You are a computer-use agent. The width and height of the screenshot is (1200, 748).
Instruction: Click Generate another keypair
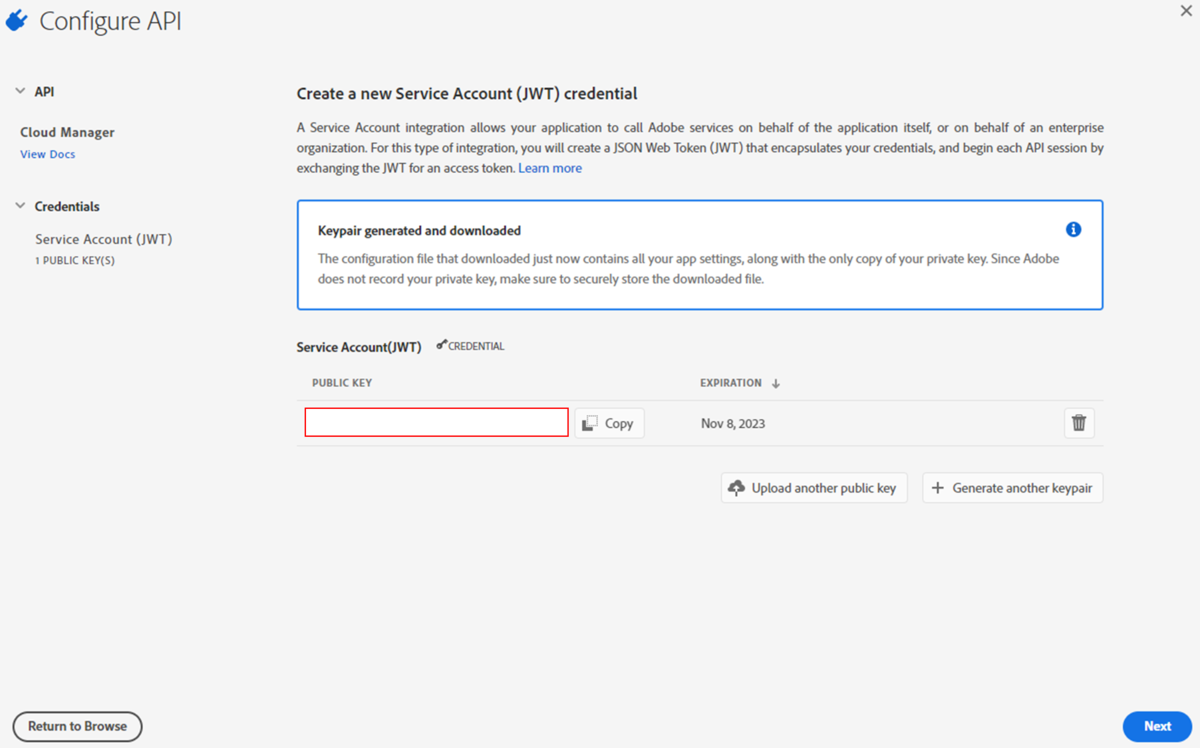click(x=1012, y=488)
